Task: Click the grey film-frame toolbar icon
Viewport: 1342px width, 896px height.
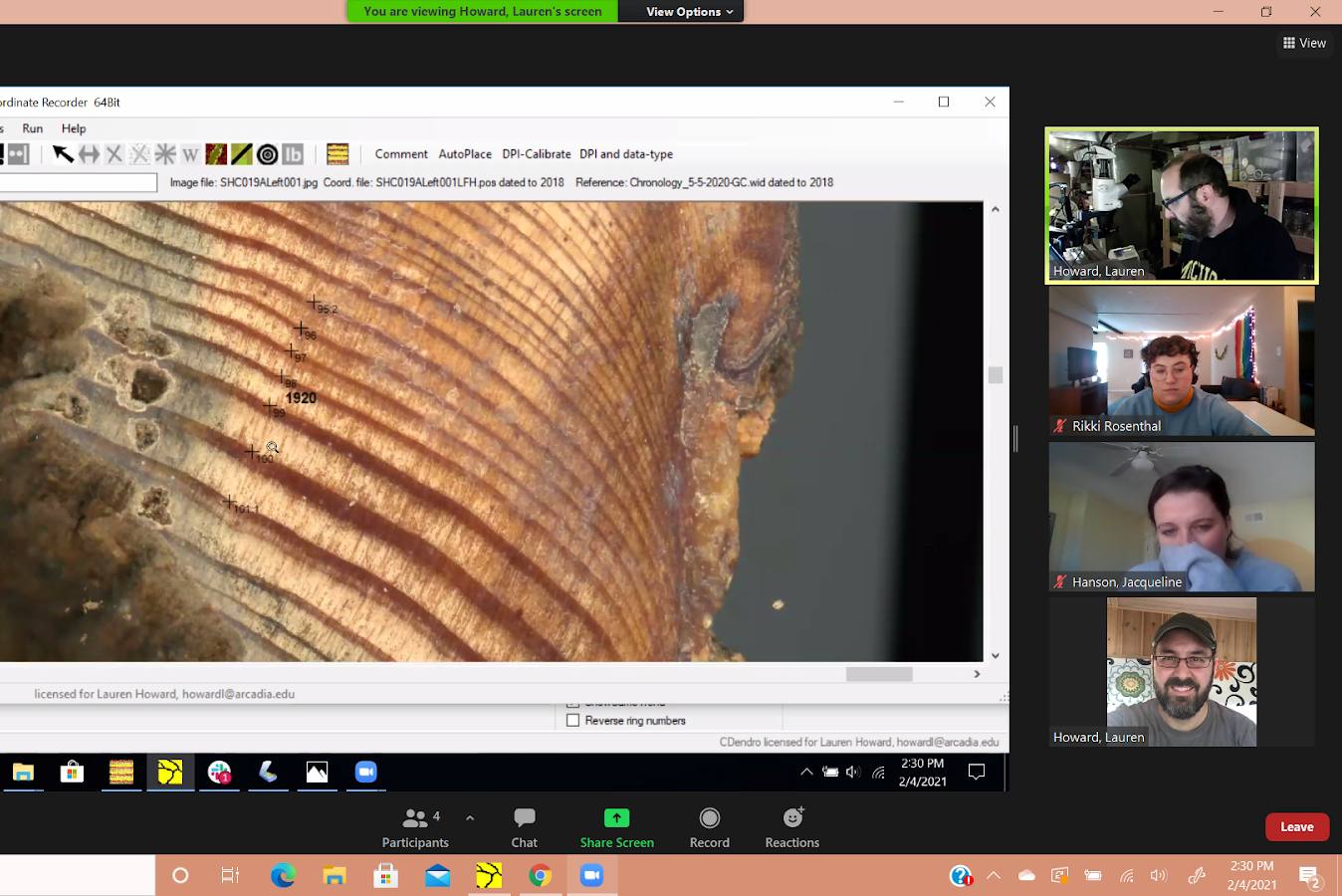Action: click(x=19, y=154)
